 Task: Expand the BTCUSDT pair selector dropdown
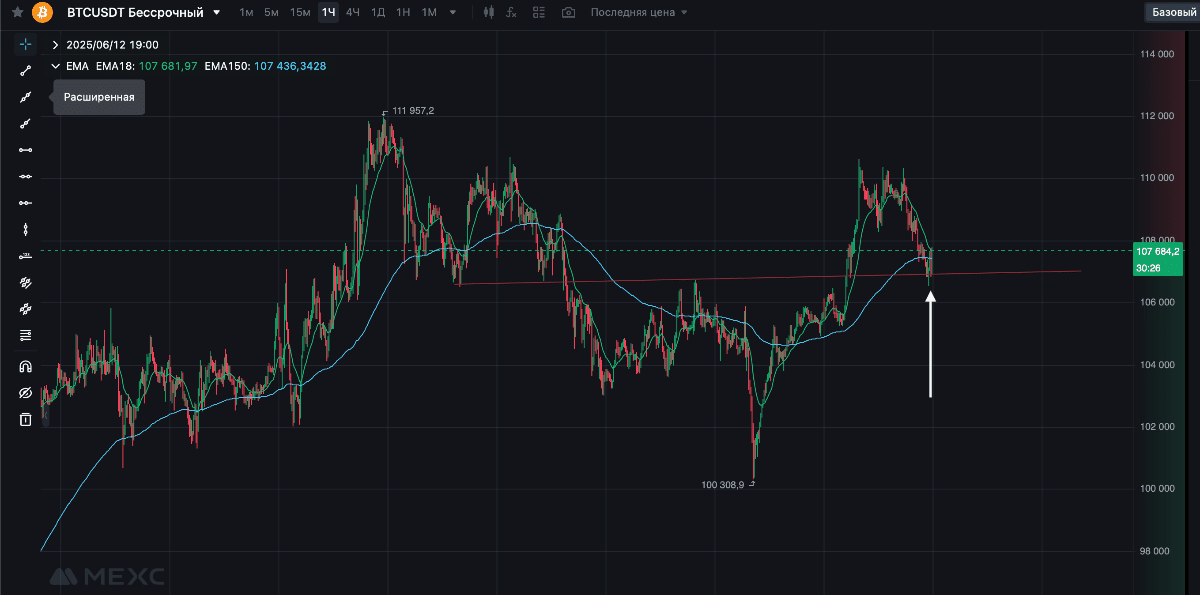click(217, 13)
